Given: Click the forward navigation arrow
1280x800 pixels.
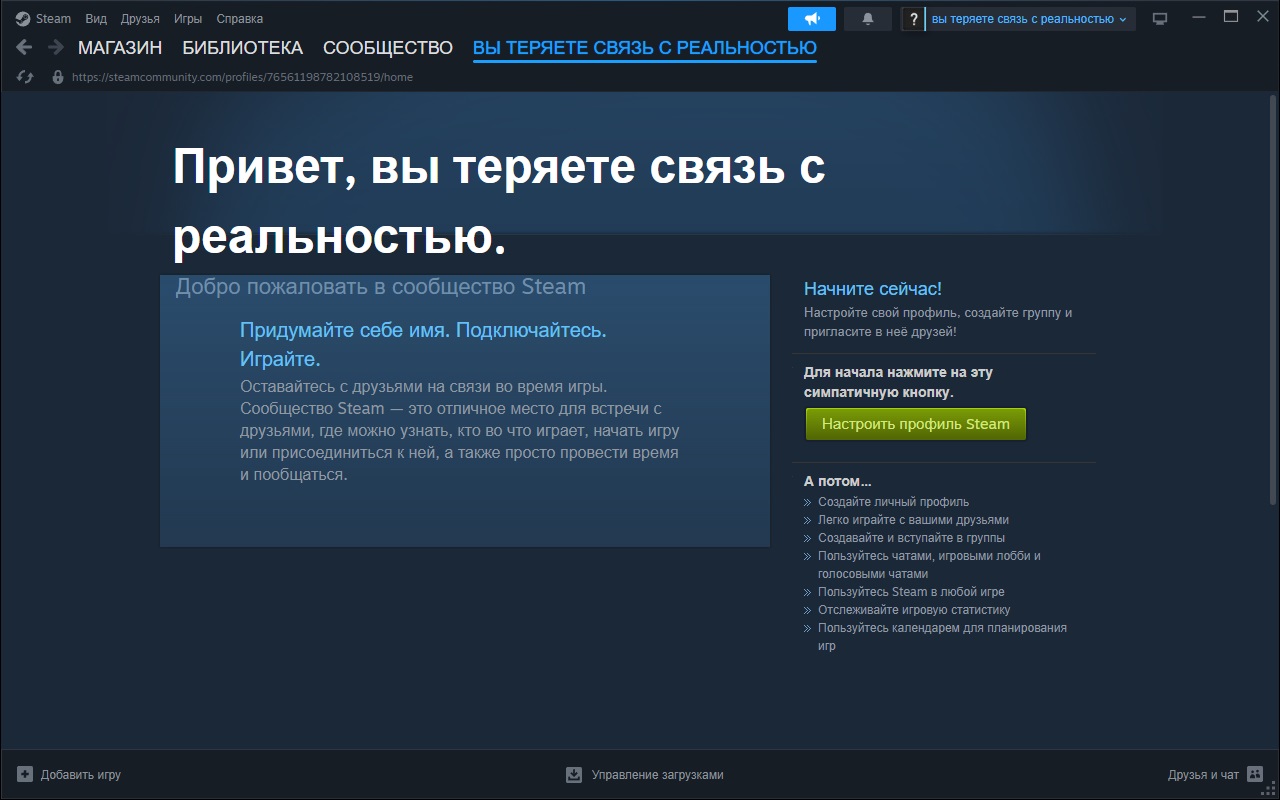Looking at the screenshot, I should tap(56, 47).
